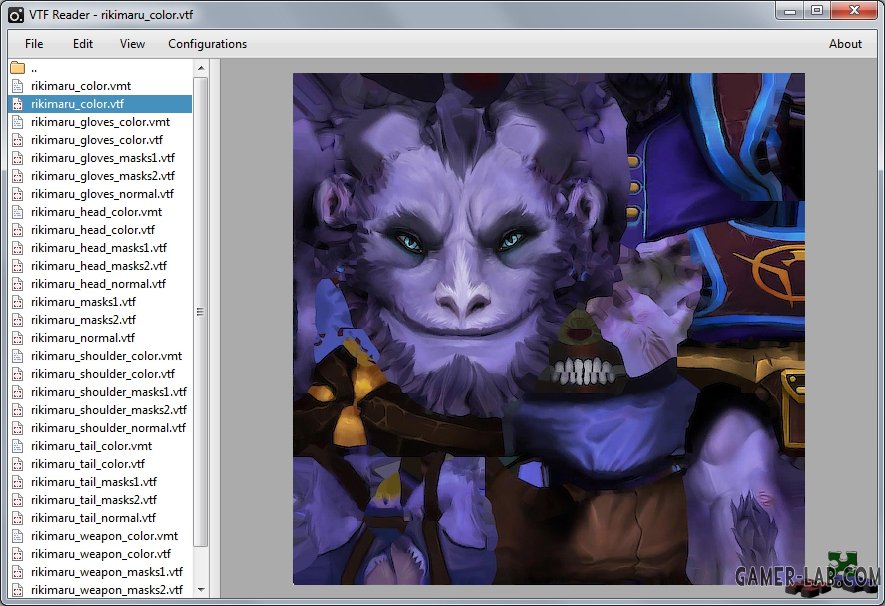Click the rikimaru_head_normal.vtf file icon
The height and width of the screenshot is (606, 885).
17,284
